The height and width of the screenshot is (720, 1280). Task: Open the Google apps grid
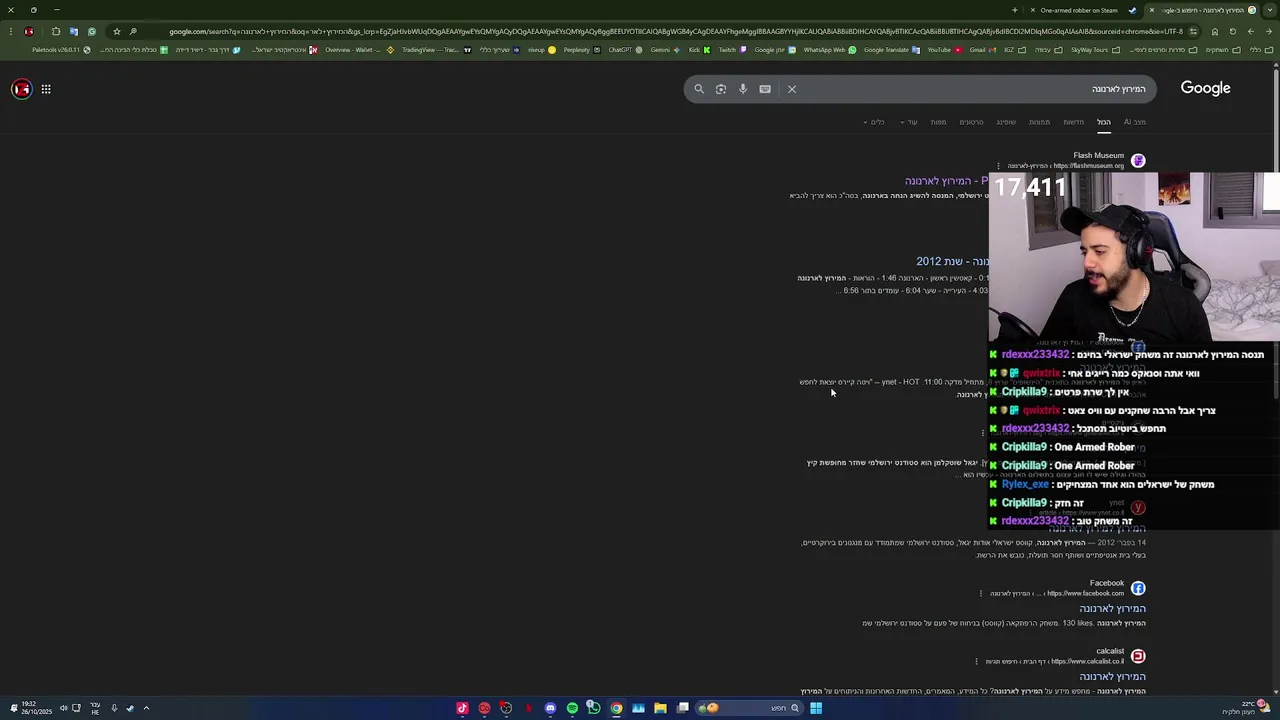coord(46,89)
